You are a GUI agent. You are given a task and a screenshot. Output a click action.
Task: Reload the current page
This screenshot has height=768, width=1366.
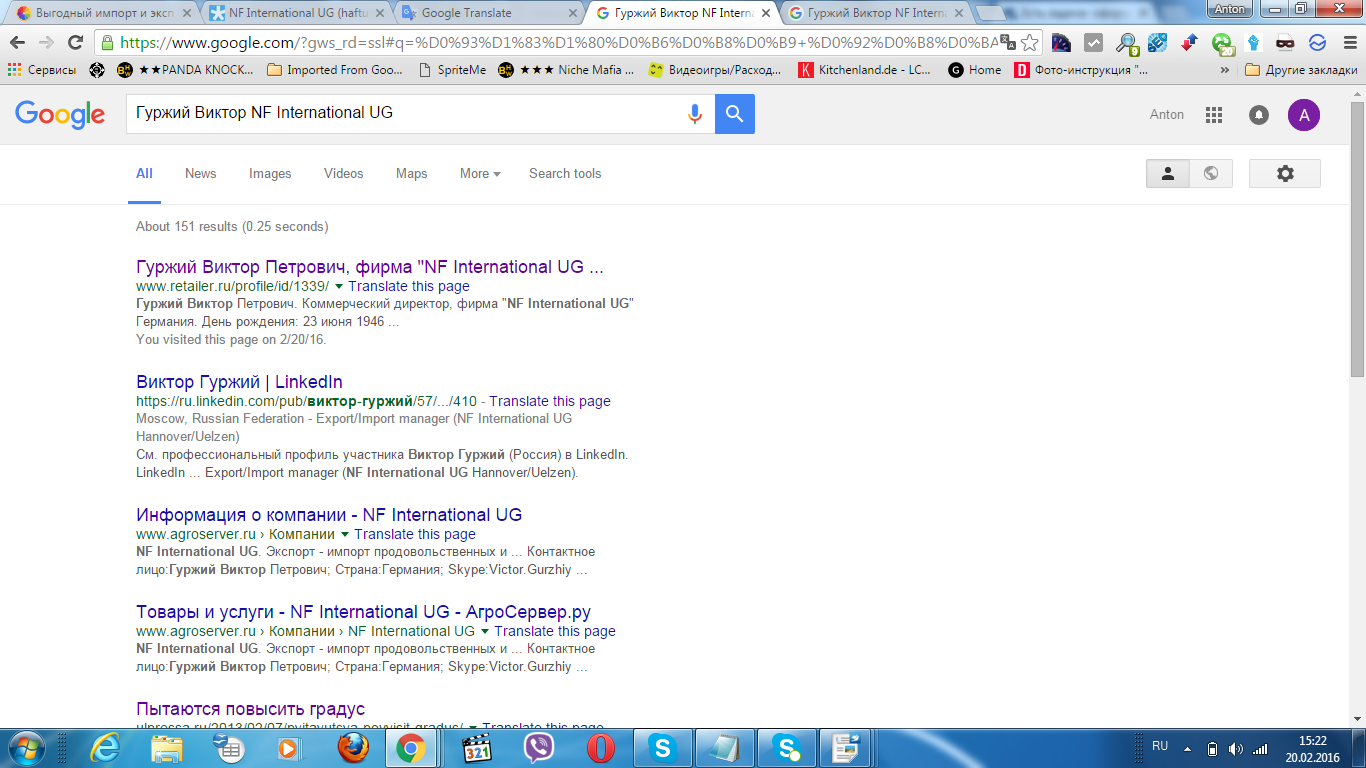[x=75, y=43]
